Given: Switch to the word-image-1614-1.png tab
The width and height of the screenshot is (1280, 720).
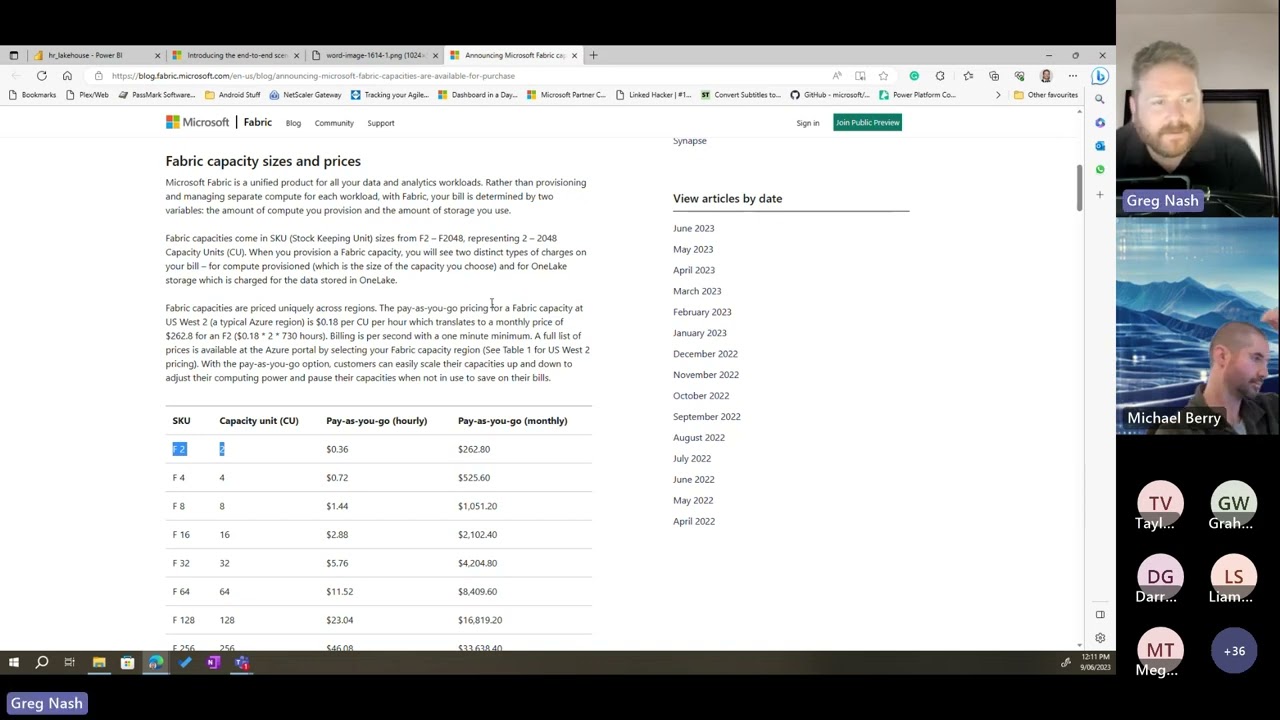Looking at the screenshot, I should point(374,55).
